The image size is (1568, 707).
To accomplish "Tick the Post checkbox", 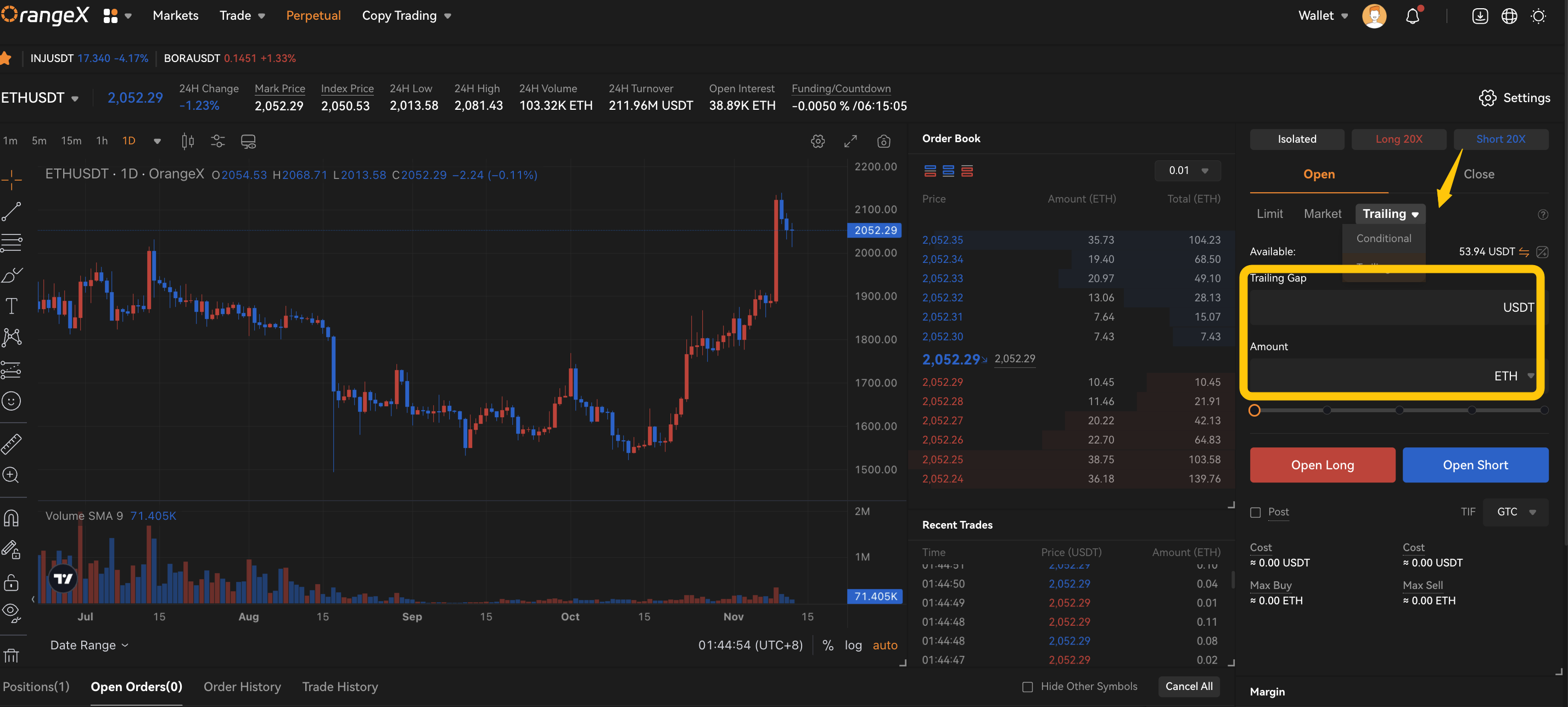I will [1255, 512].
